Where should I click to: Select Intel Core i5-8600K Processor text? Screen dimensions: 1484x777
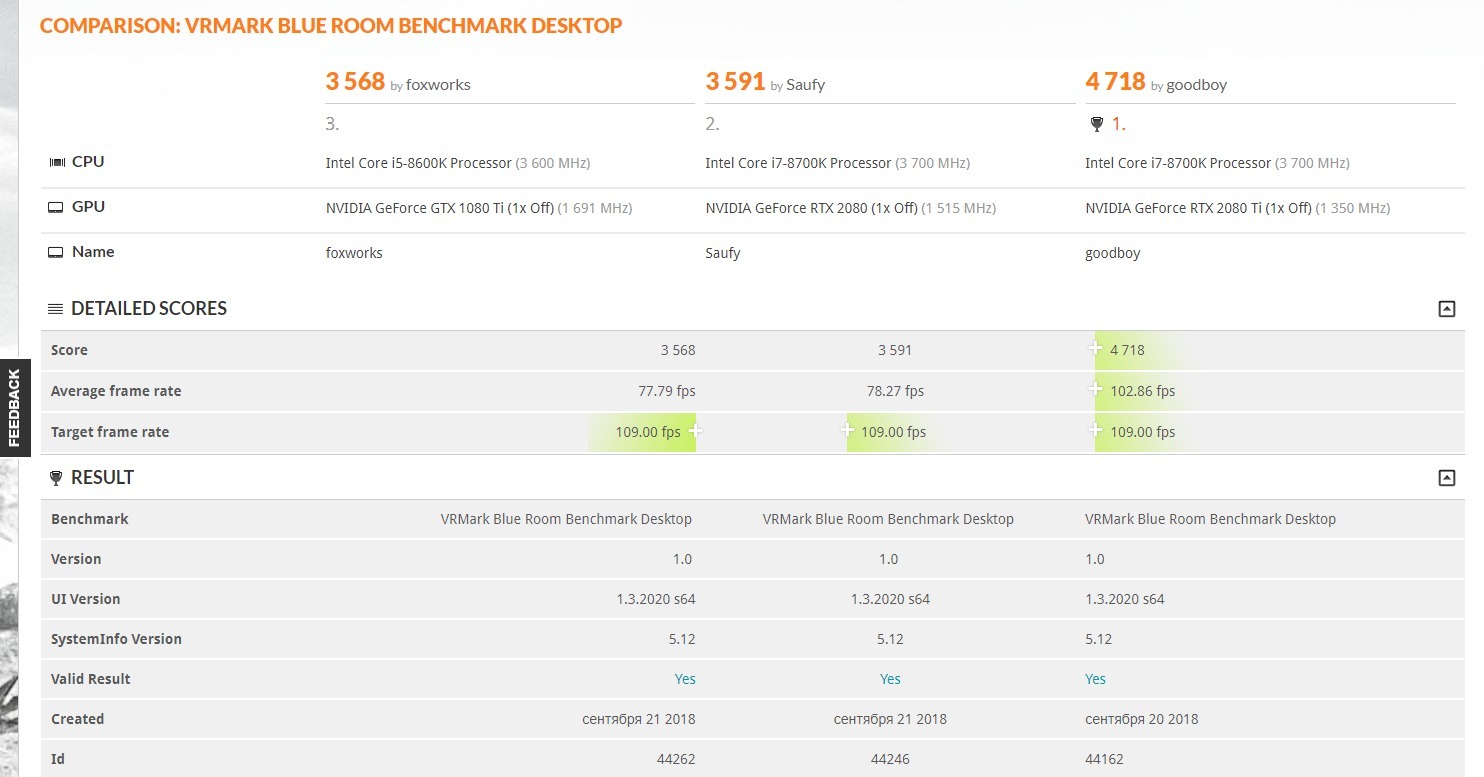point(418,163)
